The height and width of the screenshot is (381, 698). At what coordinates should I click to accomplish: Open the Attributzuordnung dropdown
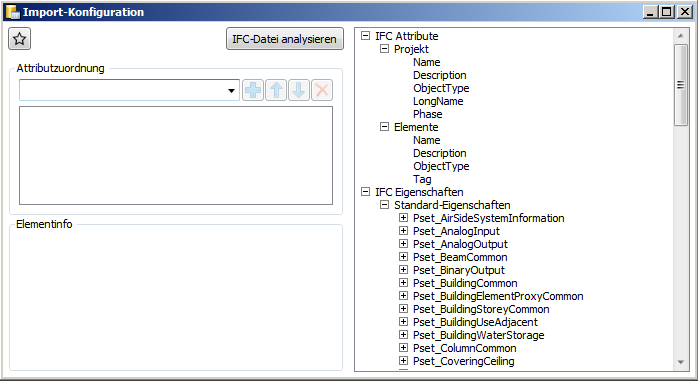coord(231,90)
